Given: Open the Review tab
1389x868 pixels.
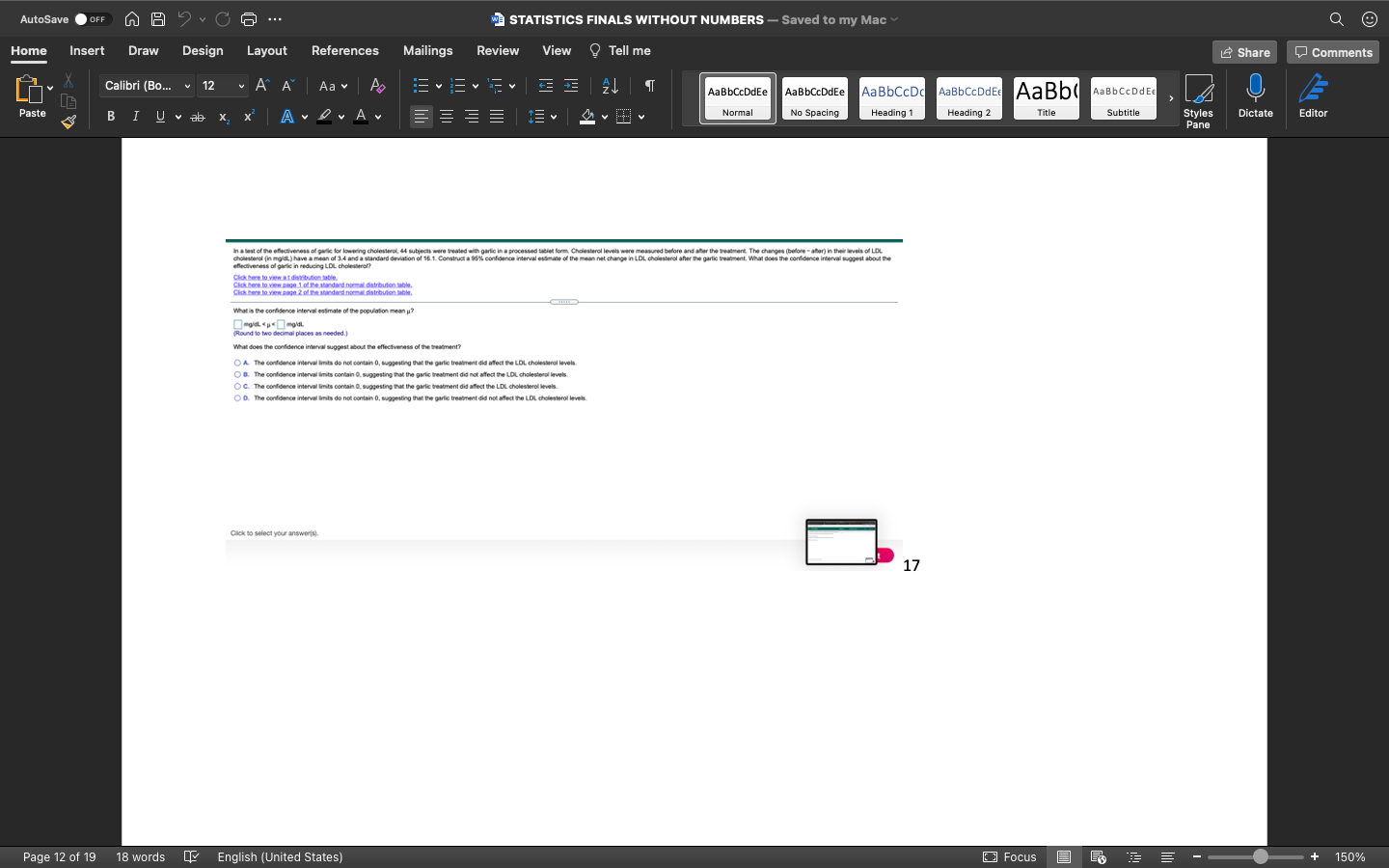Looking at the screenshot, I should click(498, 50).
